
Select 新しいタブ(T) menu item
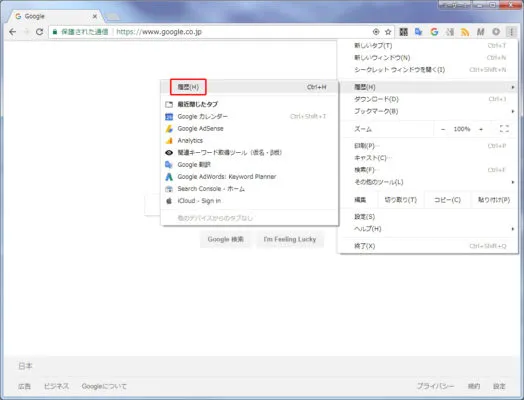pos(428,45)
